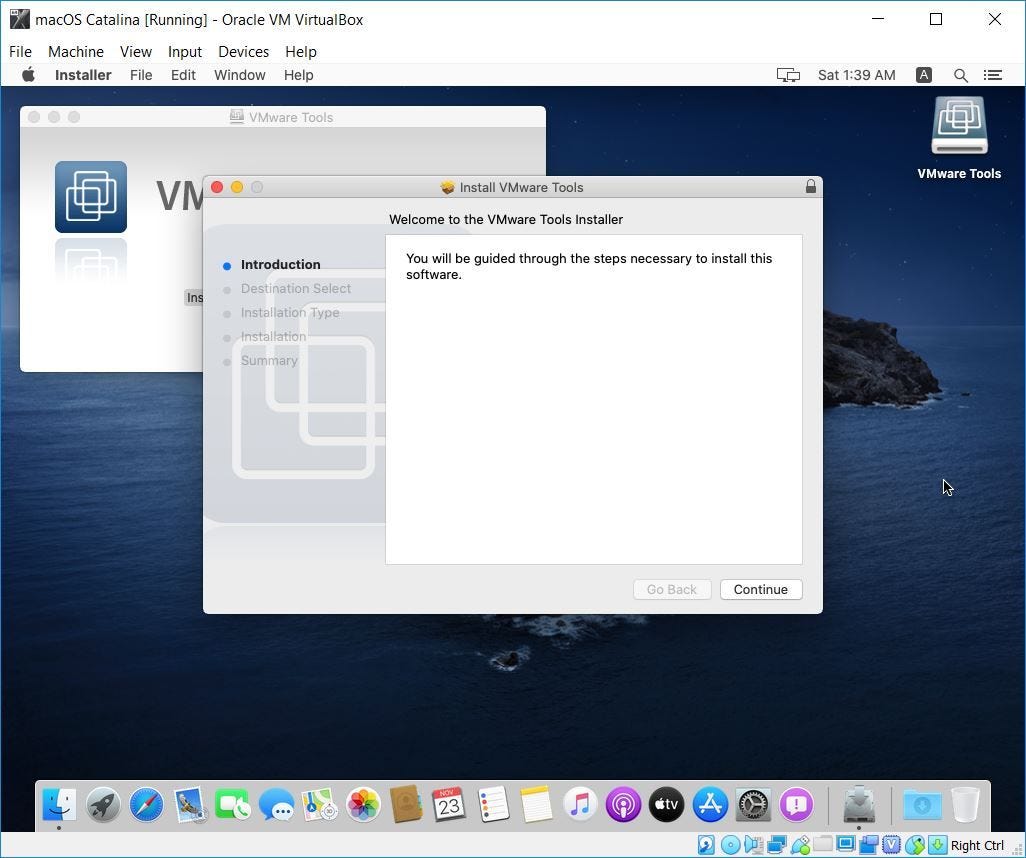Click the disabled Go Back button
Viewport: 1026px width, 858px height.
point(672,589)
